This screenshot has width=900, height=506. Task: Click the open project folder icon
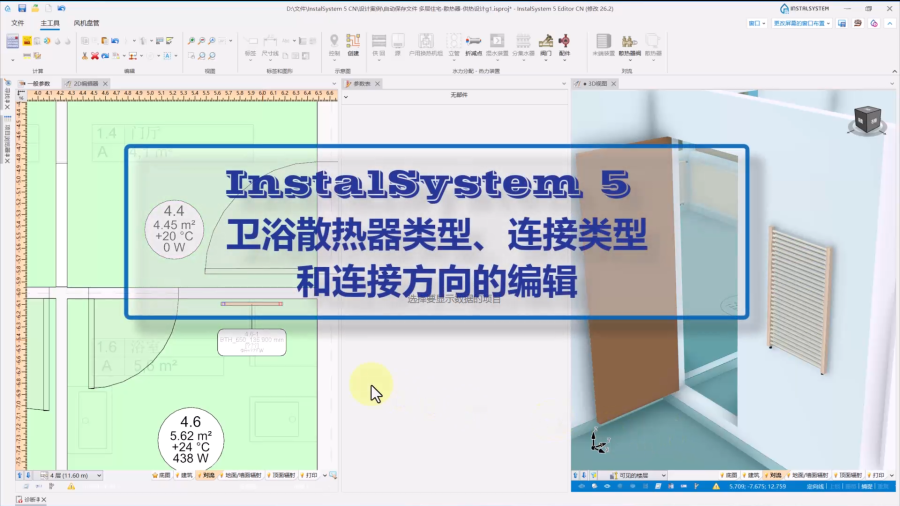coord(35,8)
